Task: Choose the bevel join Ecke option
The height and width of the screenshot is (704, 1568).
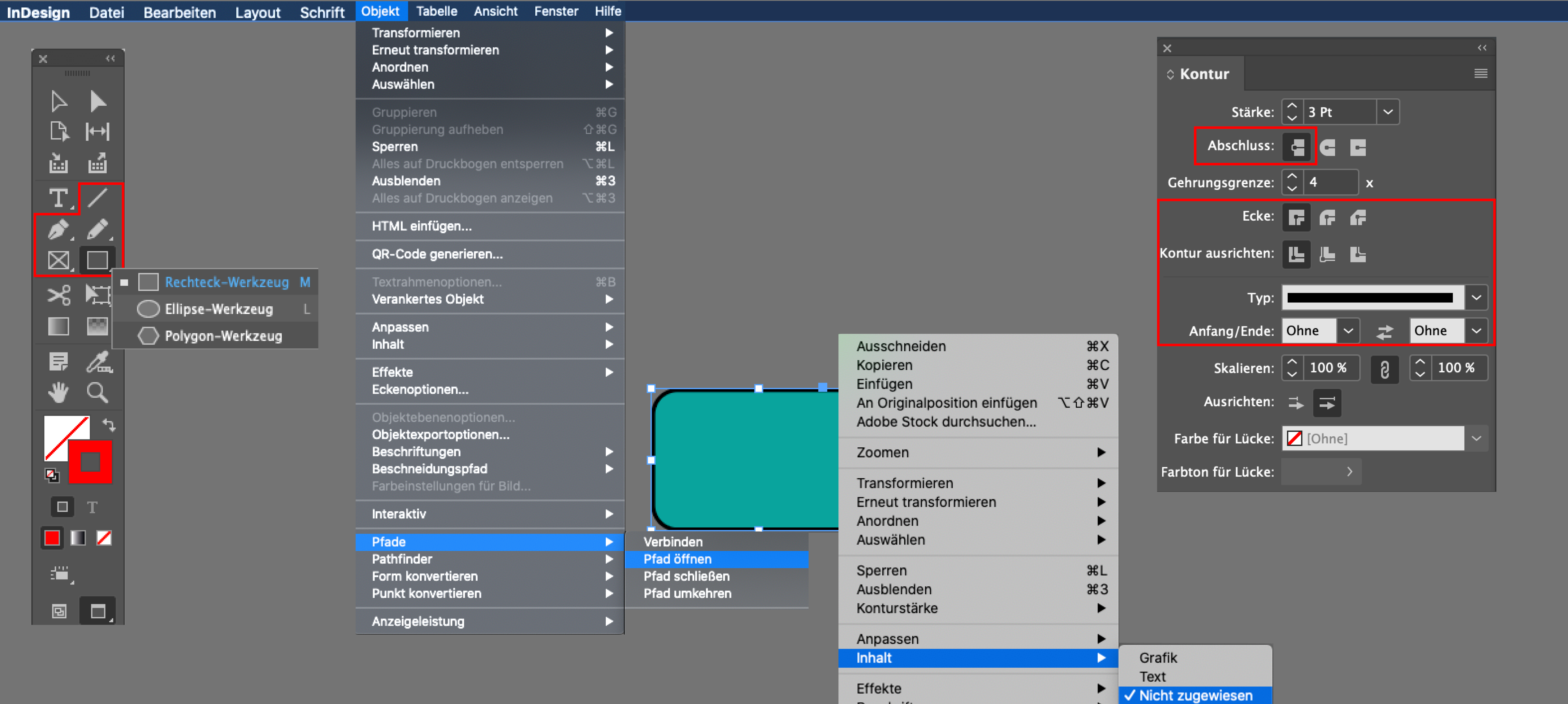Action: [x=1358, y=217]
